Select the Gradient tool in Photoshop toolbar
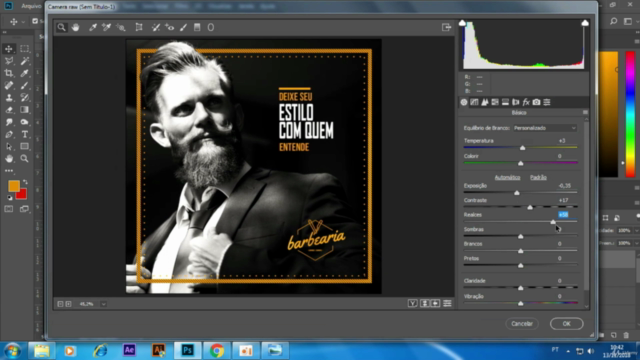Screen dimensions: 640x360 pyautogui.click(x=24, y=110)
